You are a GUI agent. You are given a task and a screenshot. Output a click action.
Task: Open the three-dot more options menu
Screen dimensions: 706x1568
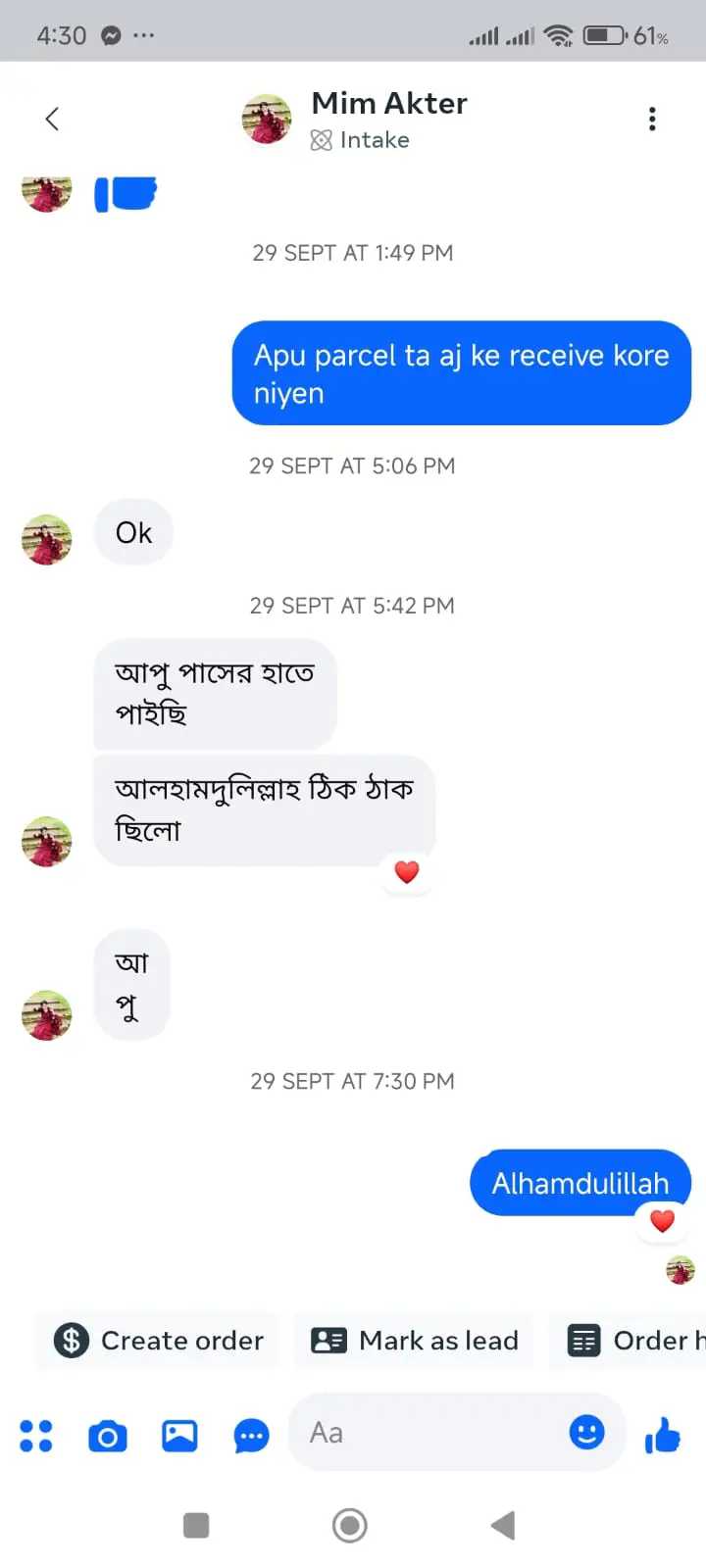(652, 120)
